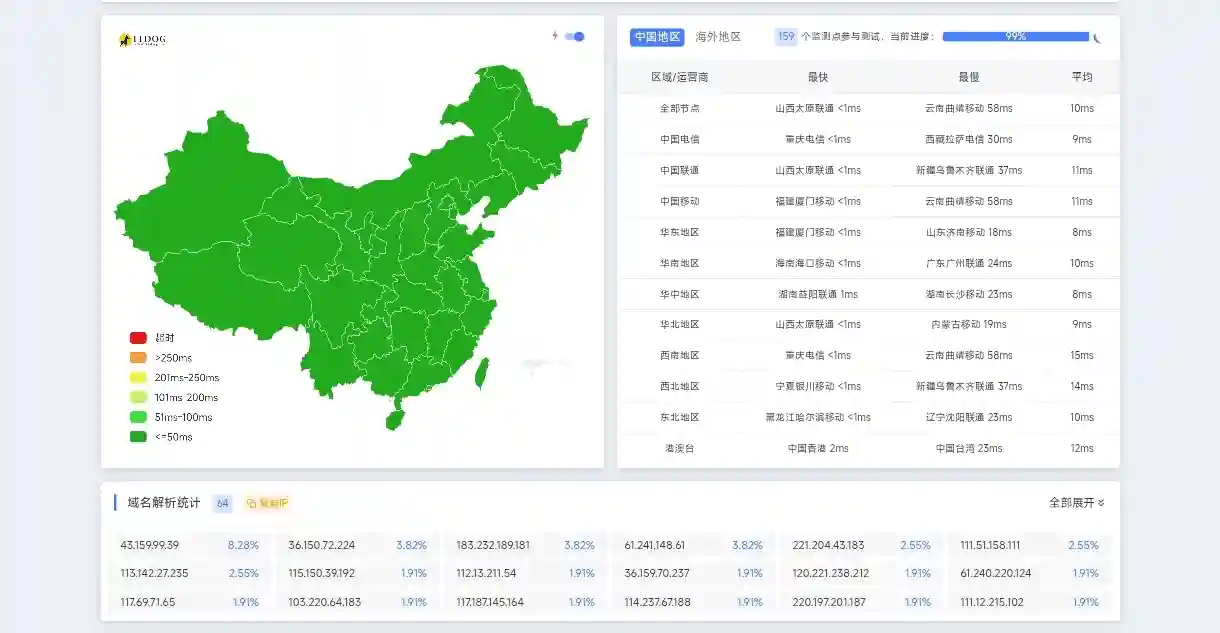The height and width of the screenshot is (633, 1220).
Task: Click the 64 count badge
Action: (222, 503)
